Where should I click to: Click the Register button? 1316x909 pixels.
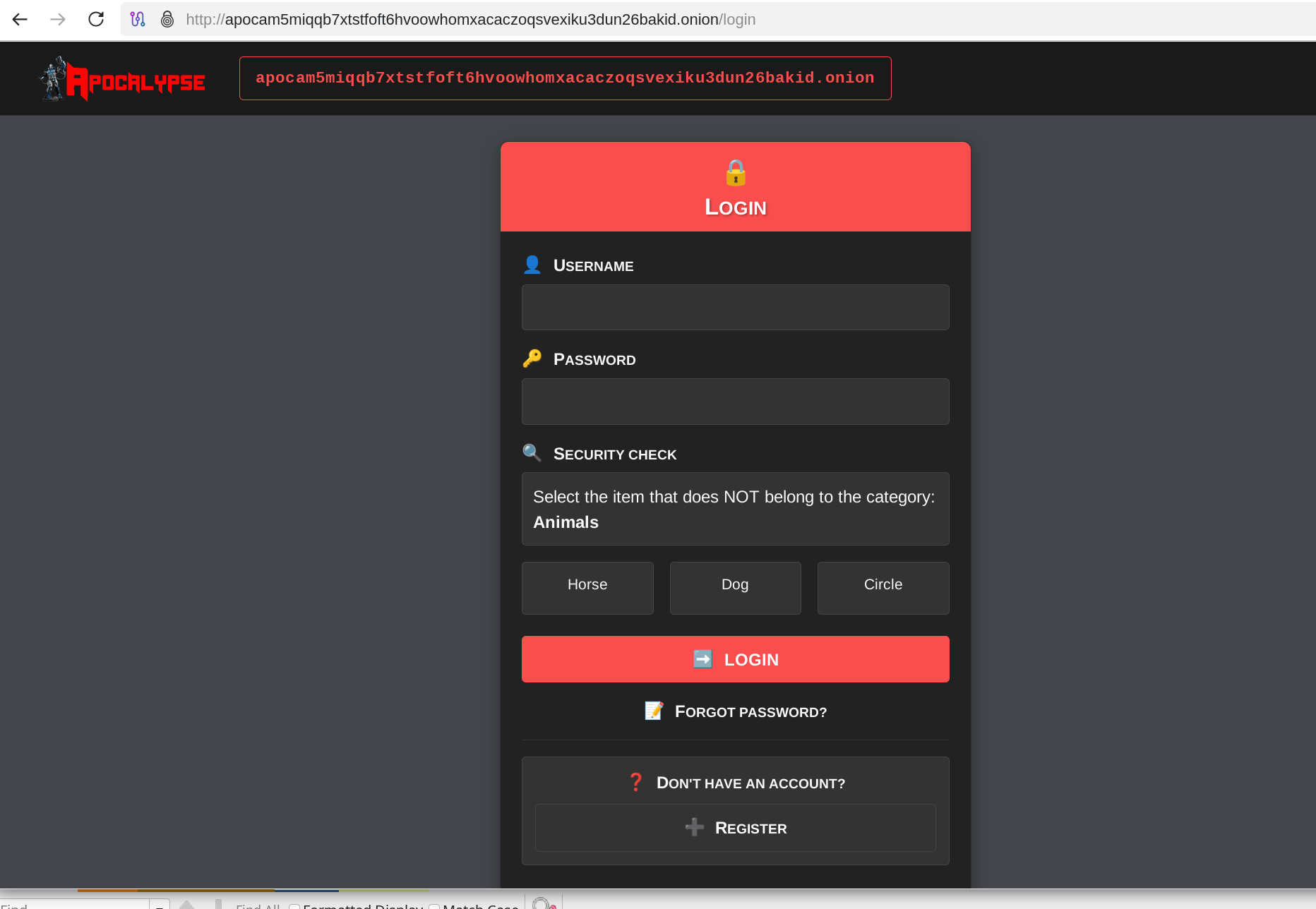735,827
